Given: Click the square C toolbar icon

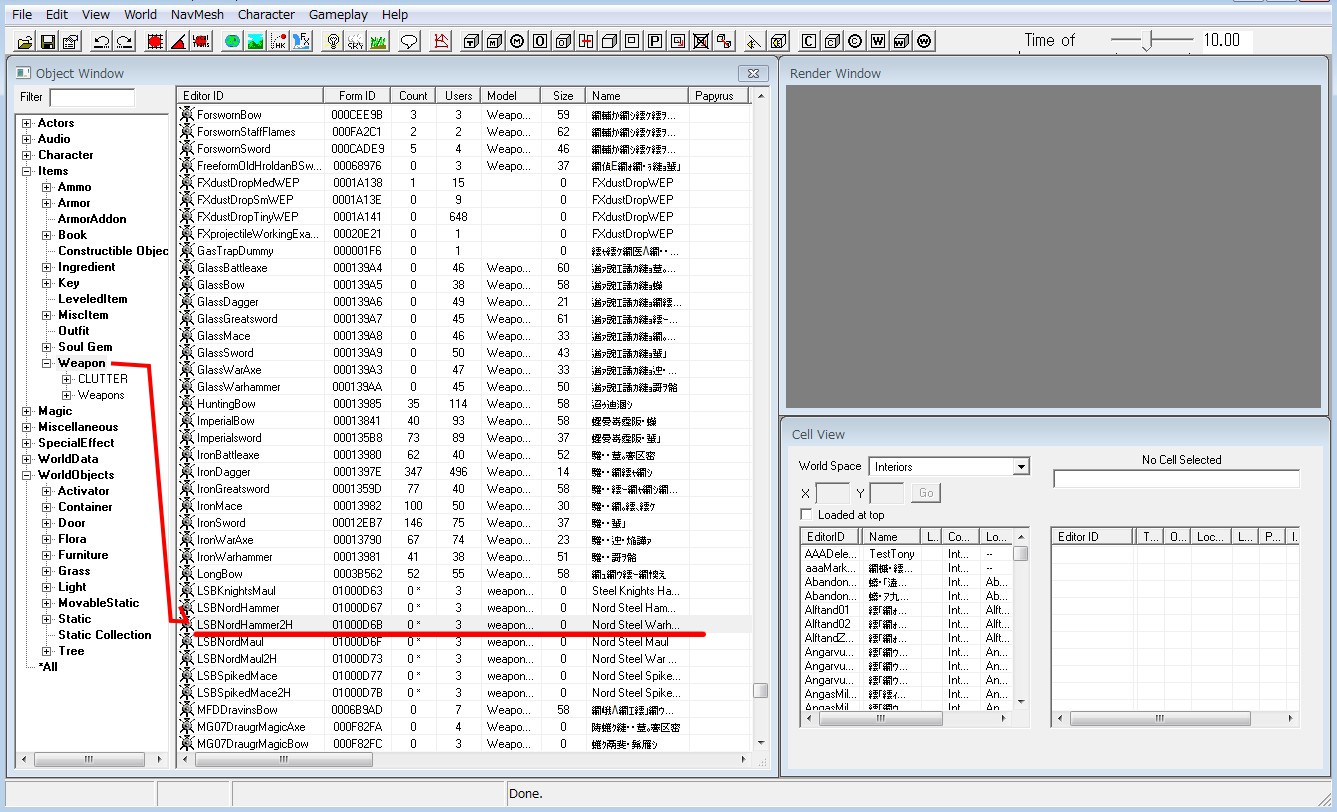Looking at the screenshot, I should 808,41.
